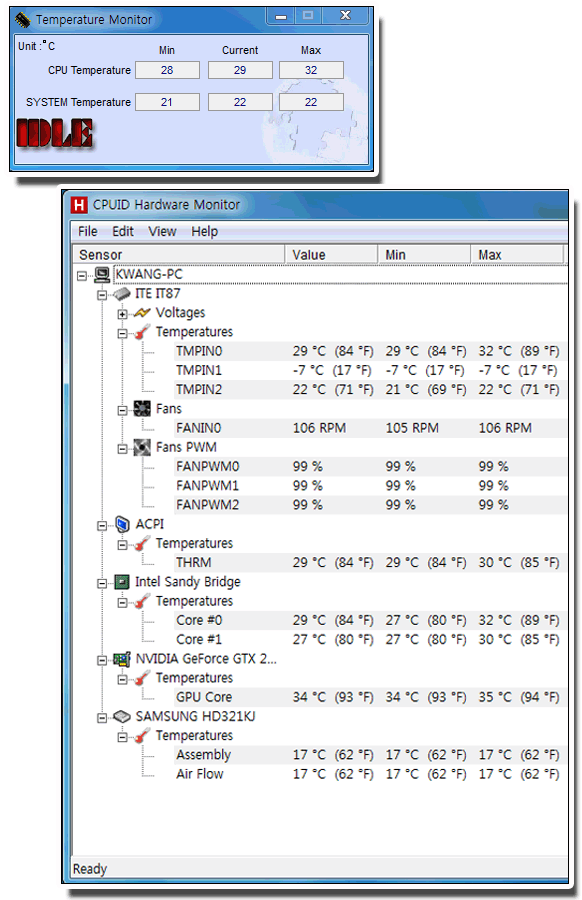Click the Intel Sandy Bridge processor icon
582x900 pixels.
(x=122, y=583)
